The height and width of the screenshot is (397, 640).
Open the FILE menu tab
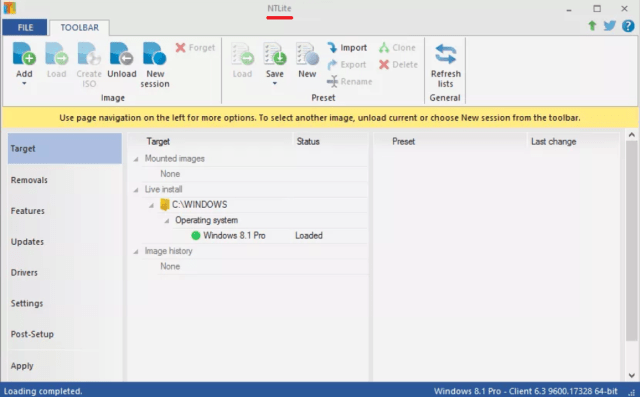[x=25, y=27]
